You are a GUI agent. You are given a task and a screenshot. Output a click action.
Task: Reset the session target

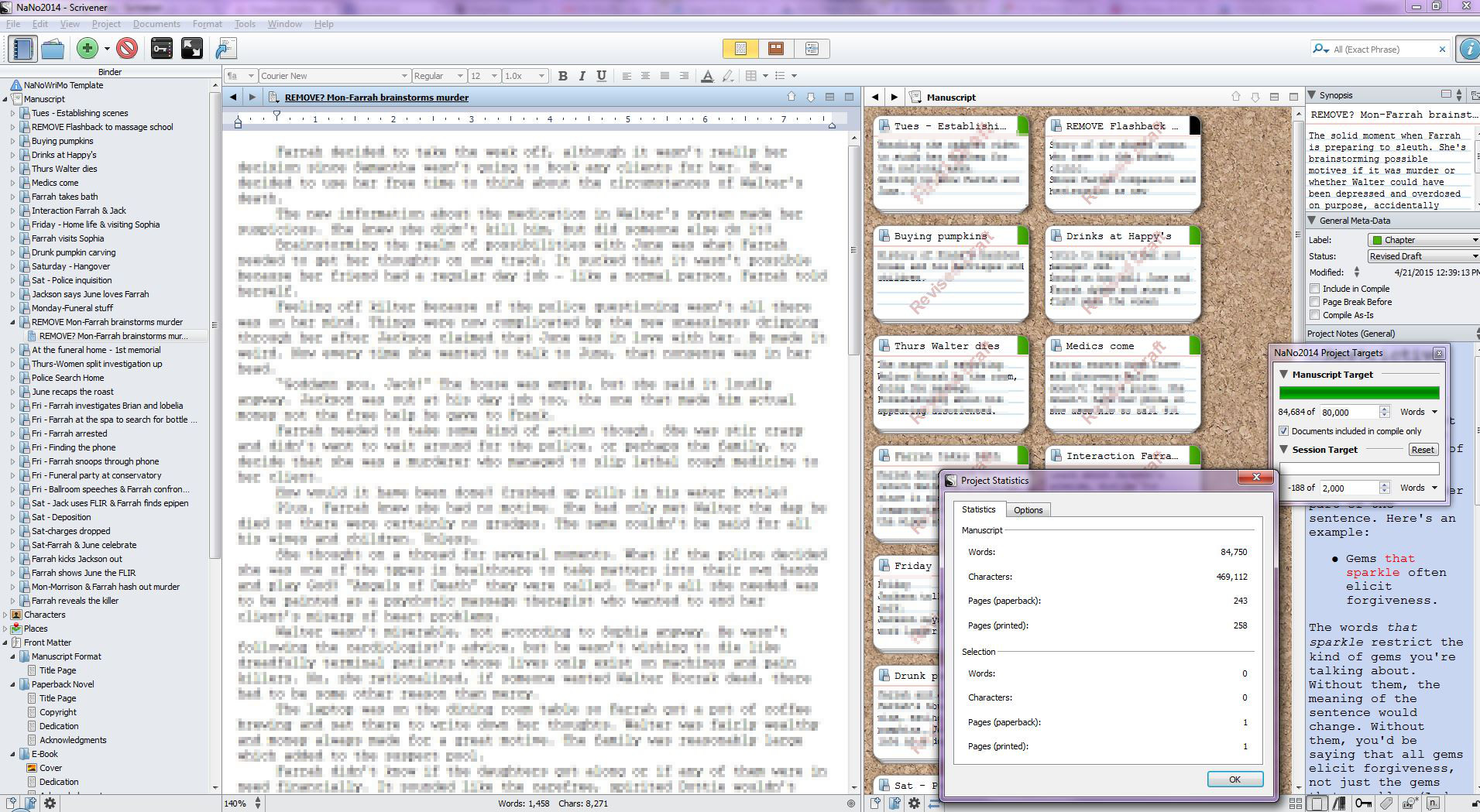[1422, 450]
